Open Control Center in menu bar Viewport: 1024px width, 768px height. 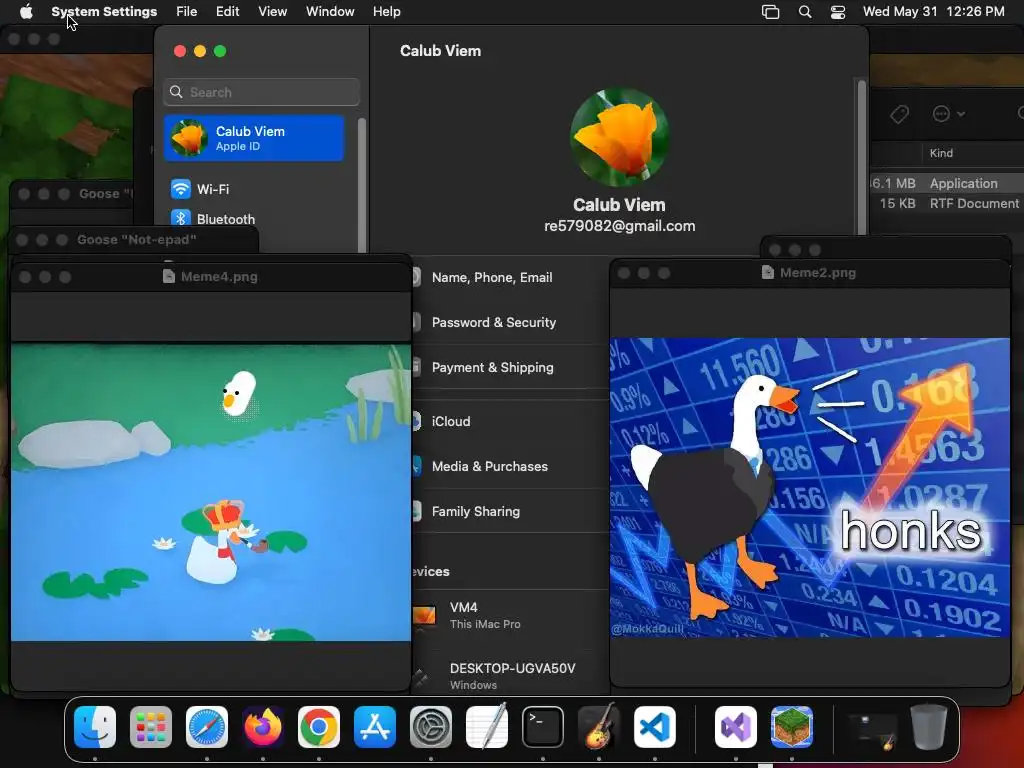pos(838,12)
